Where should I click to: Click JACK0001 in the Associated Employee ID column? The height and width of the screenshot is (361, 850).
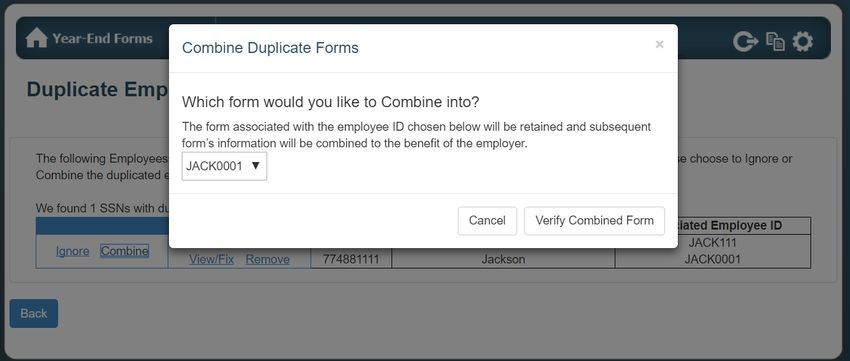click(x=712, y=259)
